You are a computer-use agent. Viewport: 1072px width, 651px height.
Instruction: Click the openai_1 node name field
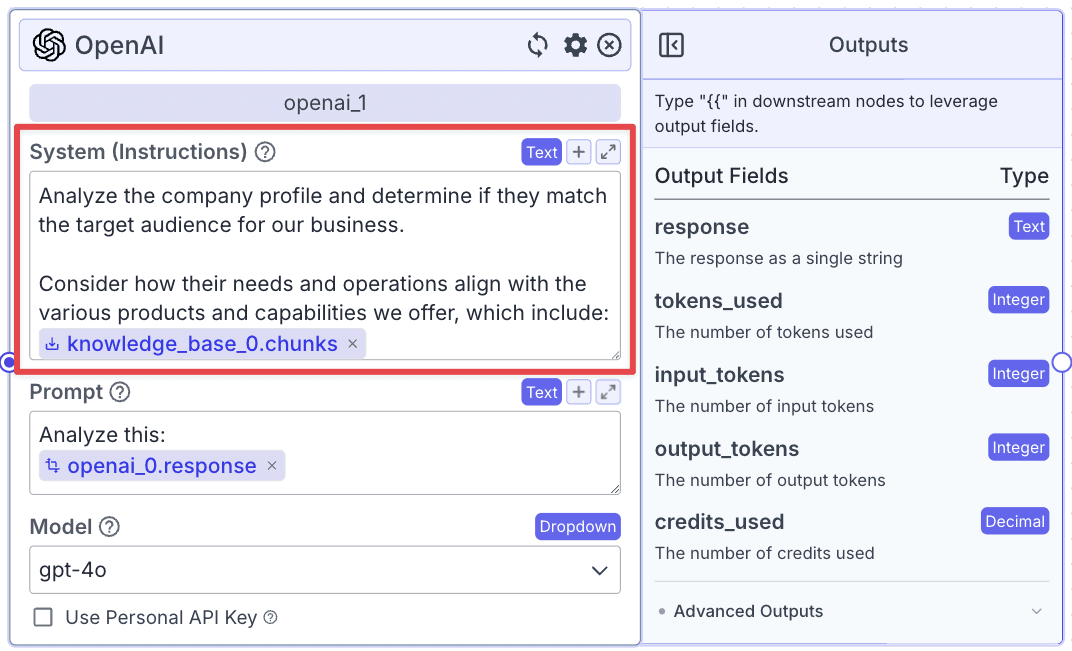325,103
